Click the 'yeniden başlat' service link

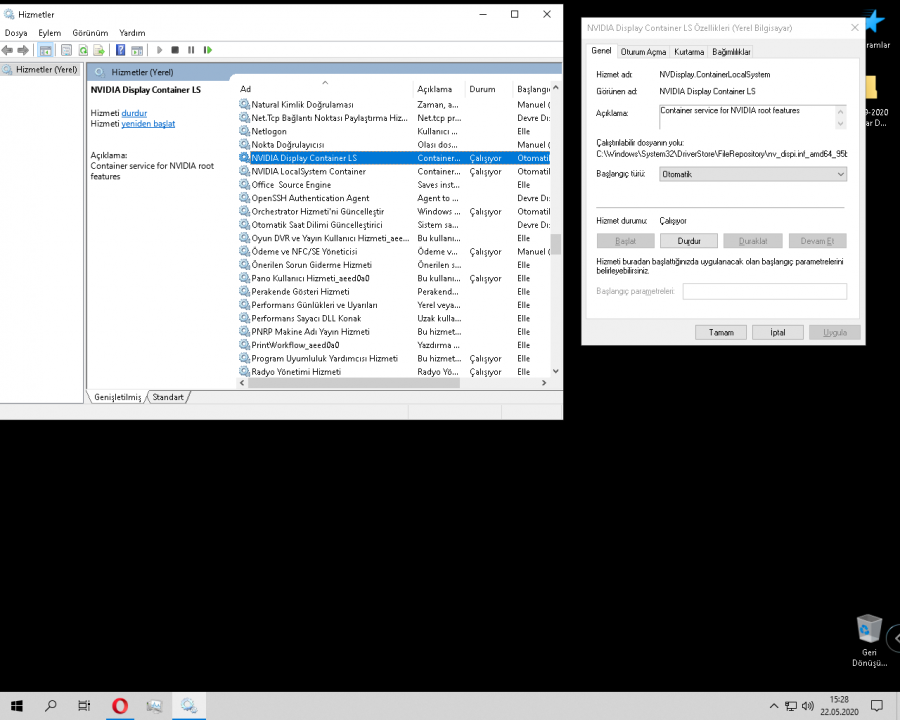point(148,123)
